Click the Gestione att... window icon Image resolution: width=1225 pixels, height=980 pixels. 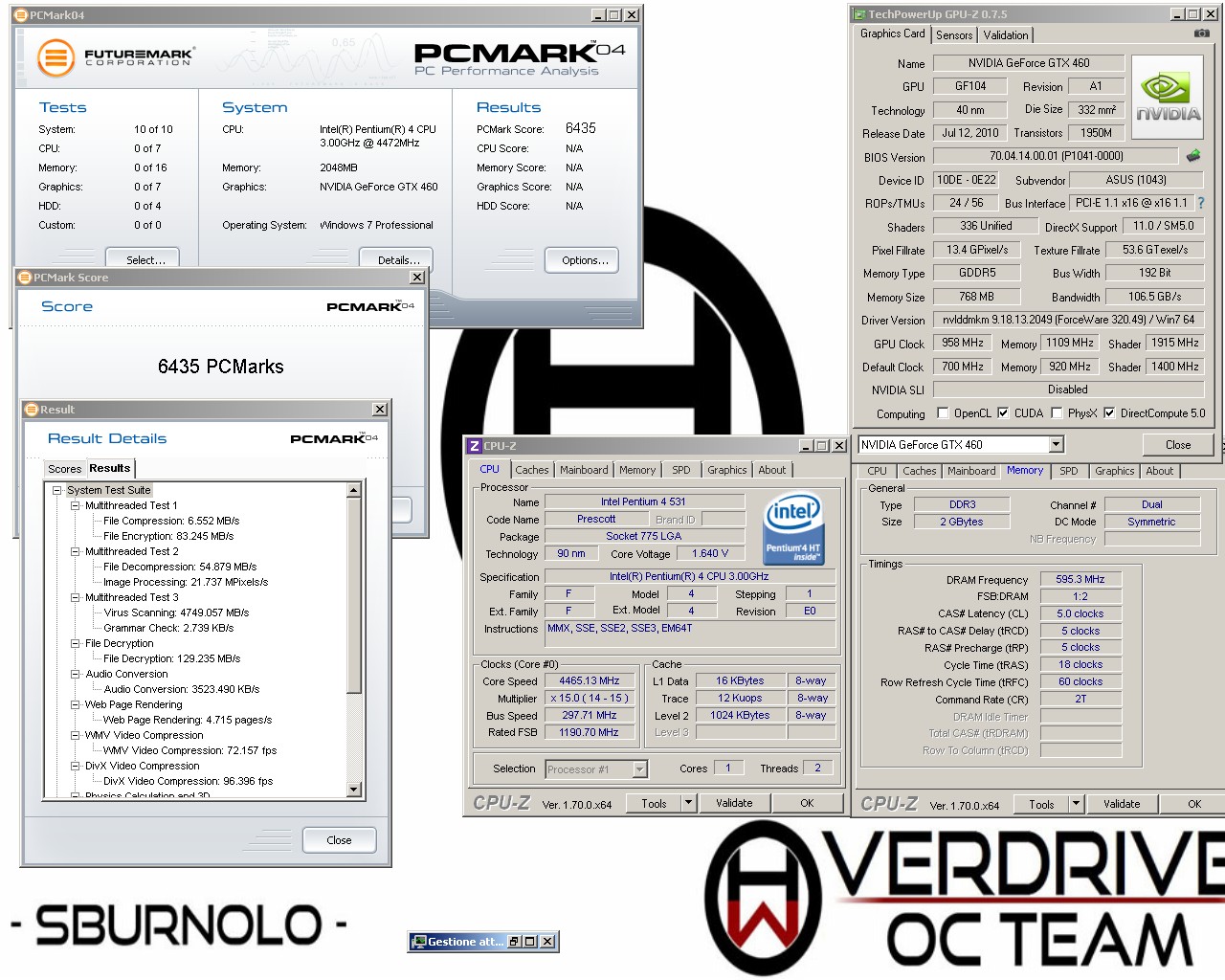coord(418,942)
